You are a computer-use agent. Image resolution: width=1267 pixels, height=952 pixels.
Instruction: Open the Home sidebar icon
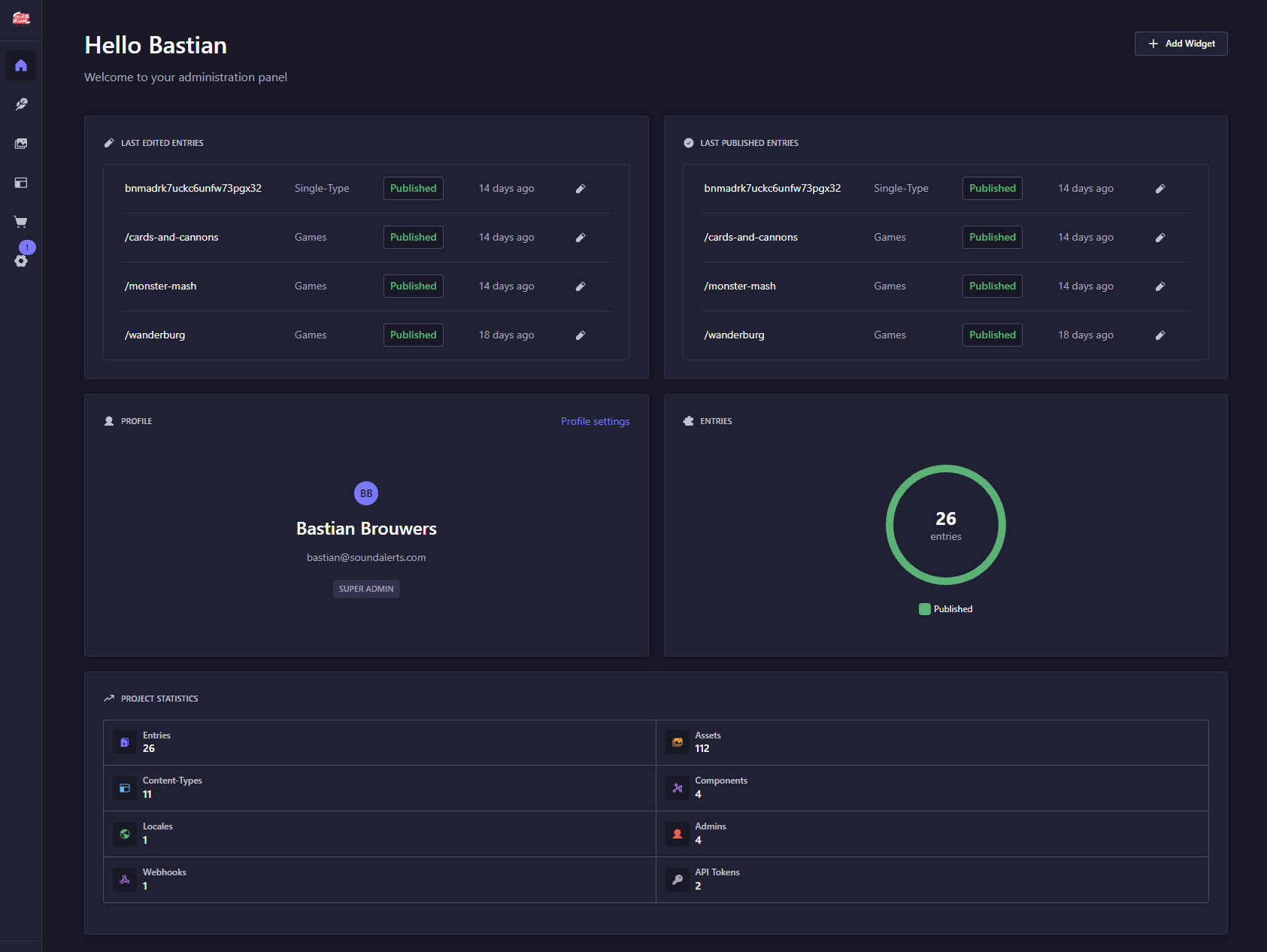(x=21, y=65)
